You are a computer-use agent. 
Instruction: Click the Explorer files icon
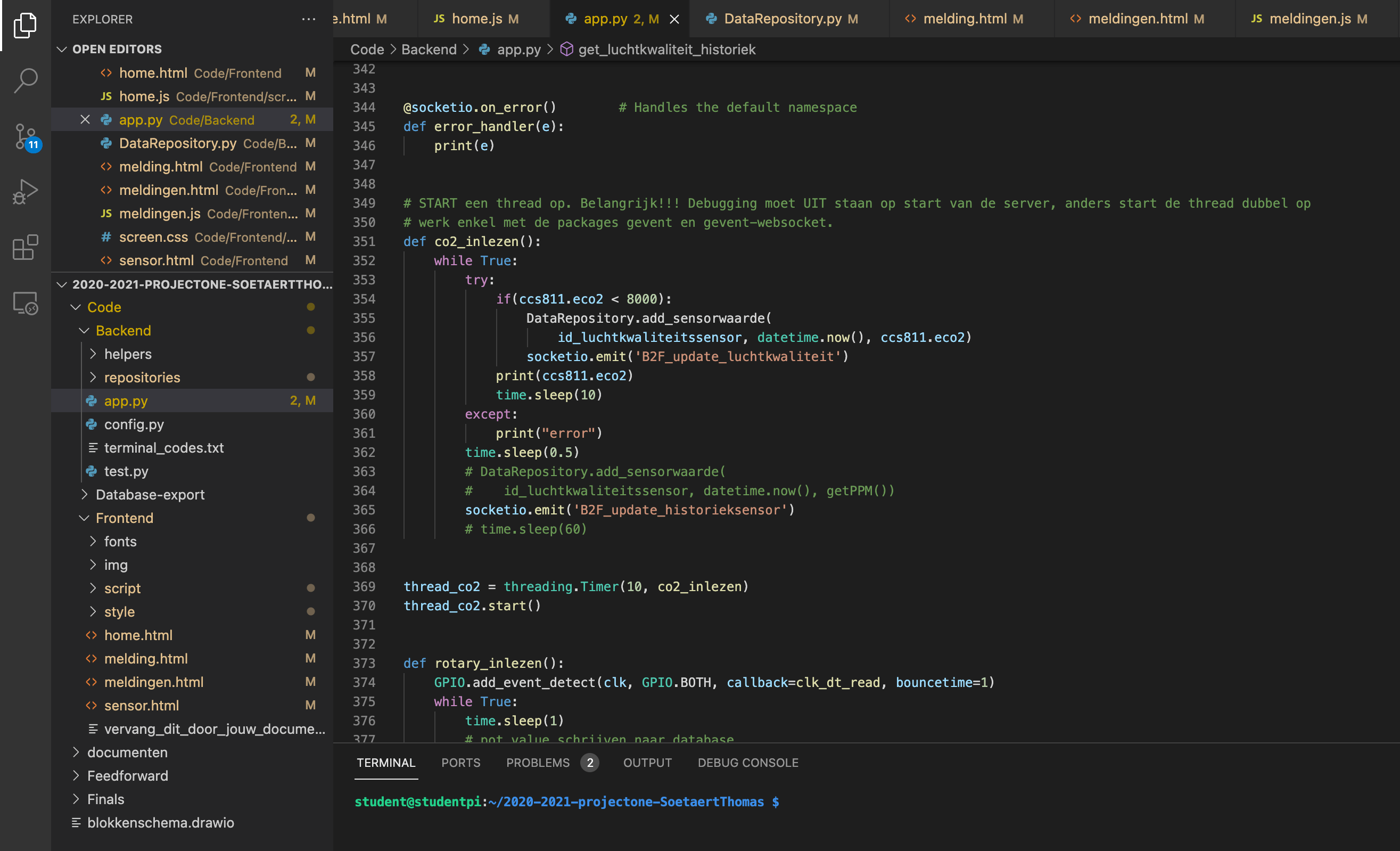pos(26,25)
